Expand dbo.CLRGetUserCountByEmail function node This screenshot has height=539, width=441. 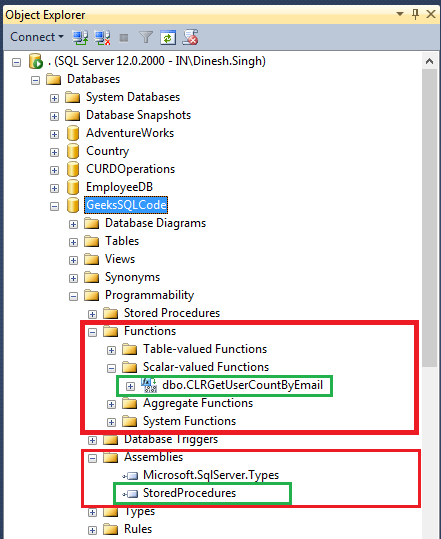130,387
